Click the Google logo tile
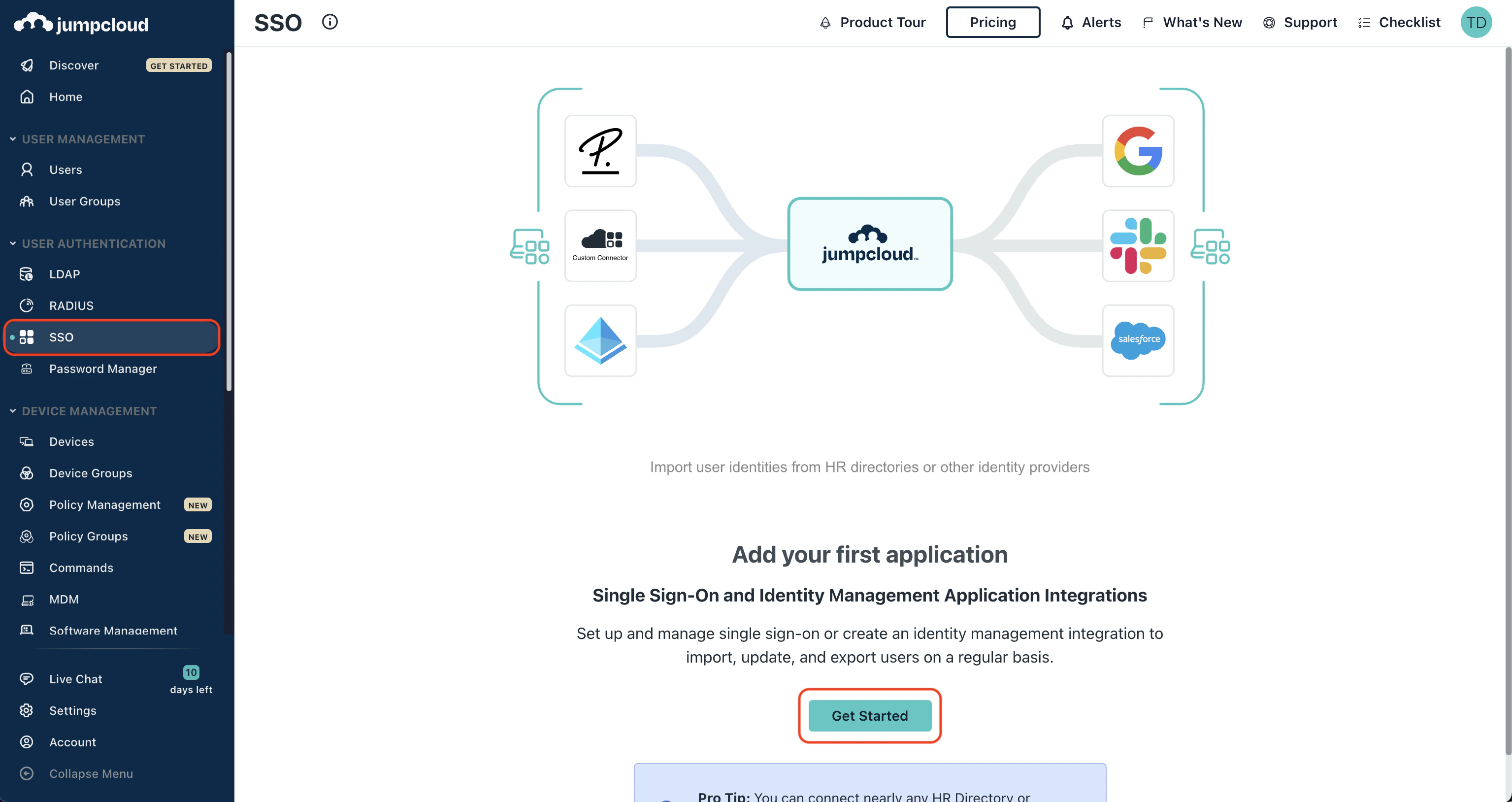1512x802 pixels. click(1138, 151)
